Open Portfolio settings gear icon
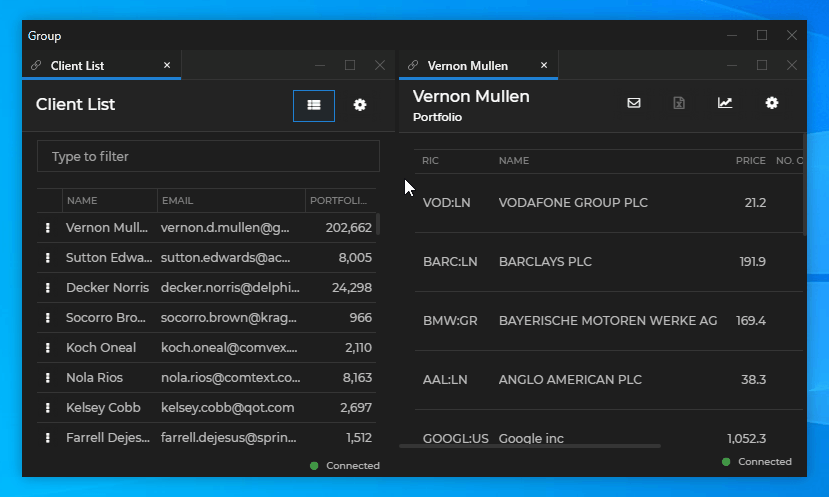 771,103
